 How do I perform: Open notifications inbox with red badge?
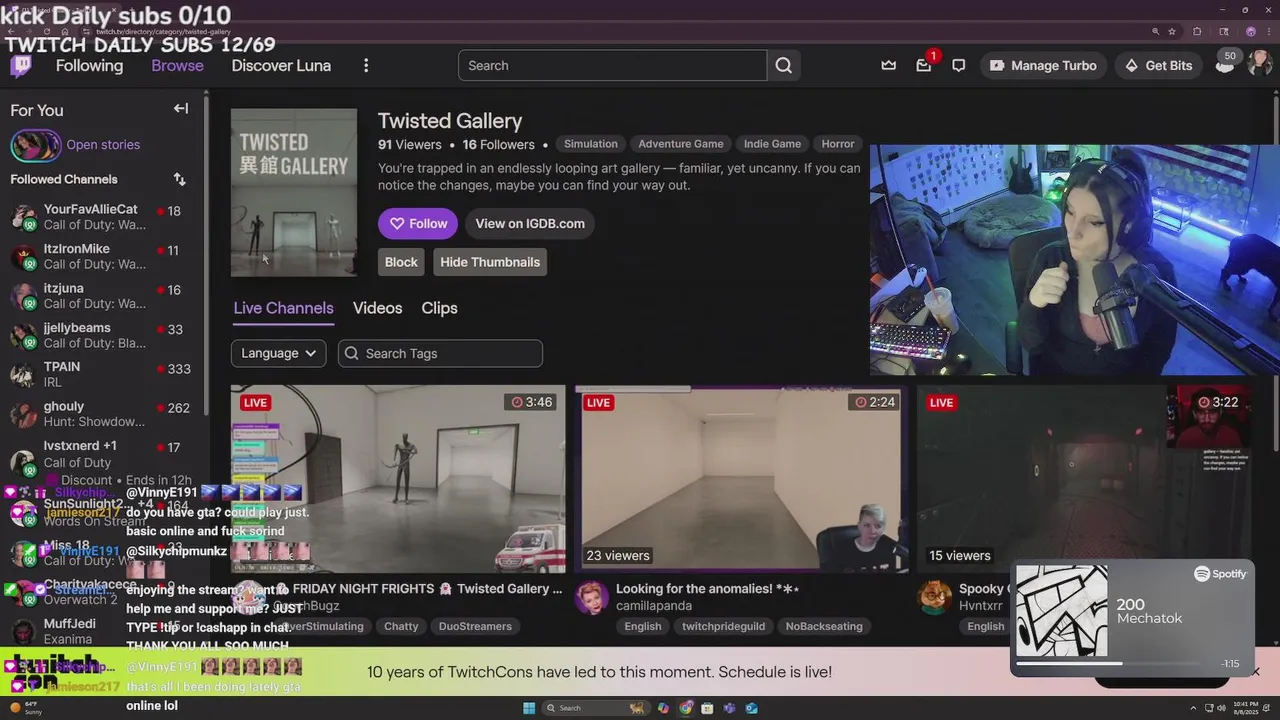coord(923,65)
